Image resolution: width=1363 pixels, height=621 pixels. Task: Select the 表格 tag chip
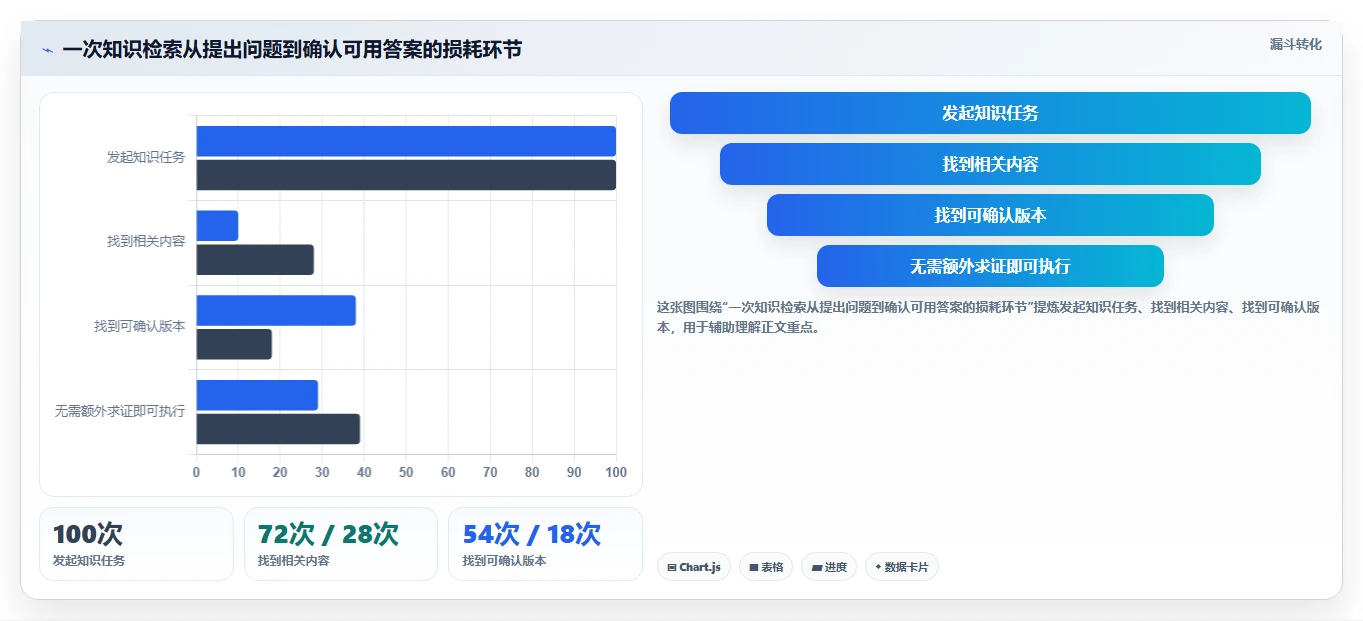766,567
